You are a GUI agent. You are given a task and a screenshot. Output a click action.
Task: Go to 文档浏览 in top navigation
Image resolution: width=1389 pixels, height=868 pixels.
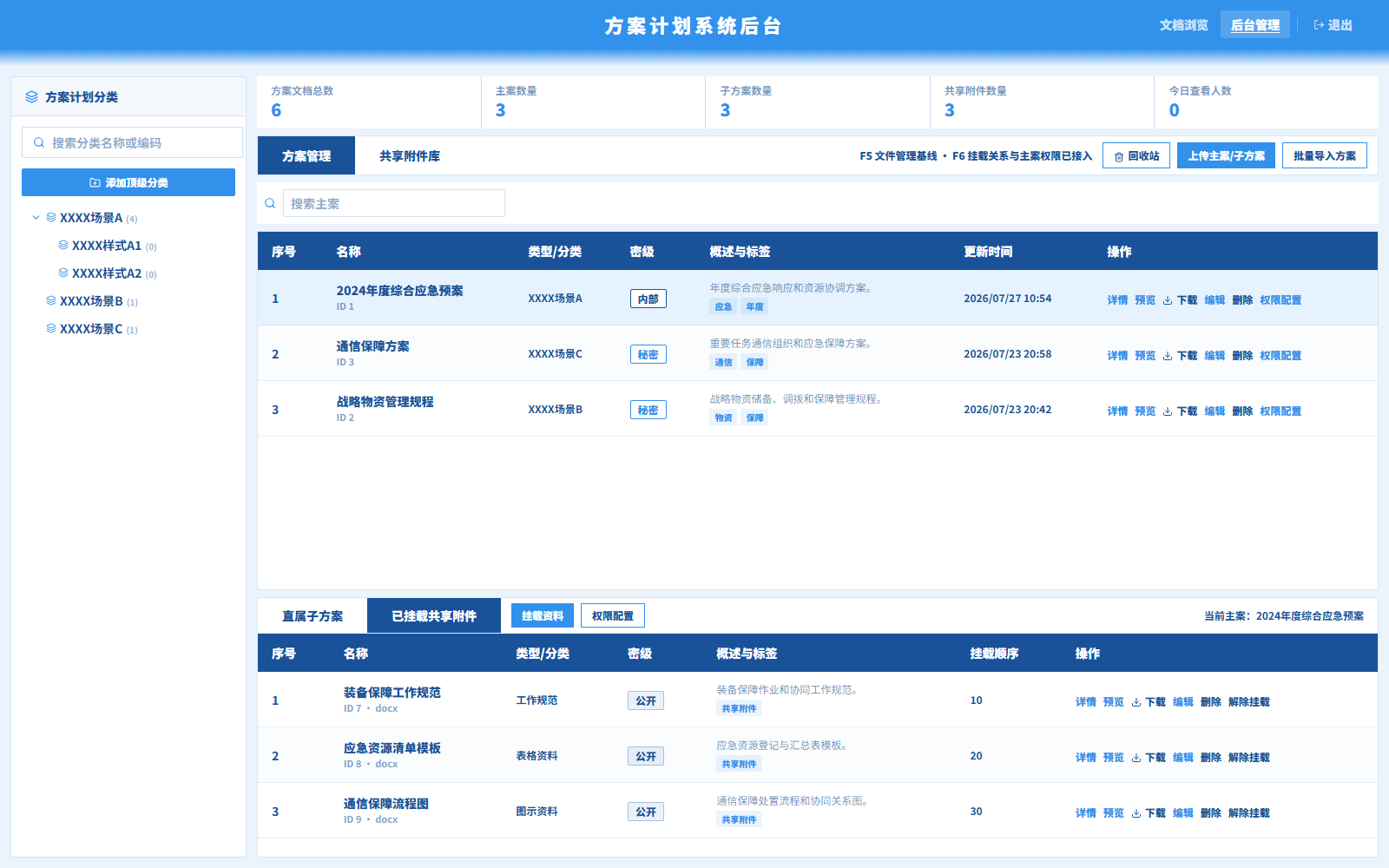click(x=1184, y=25)
